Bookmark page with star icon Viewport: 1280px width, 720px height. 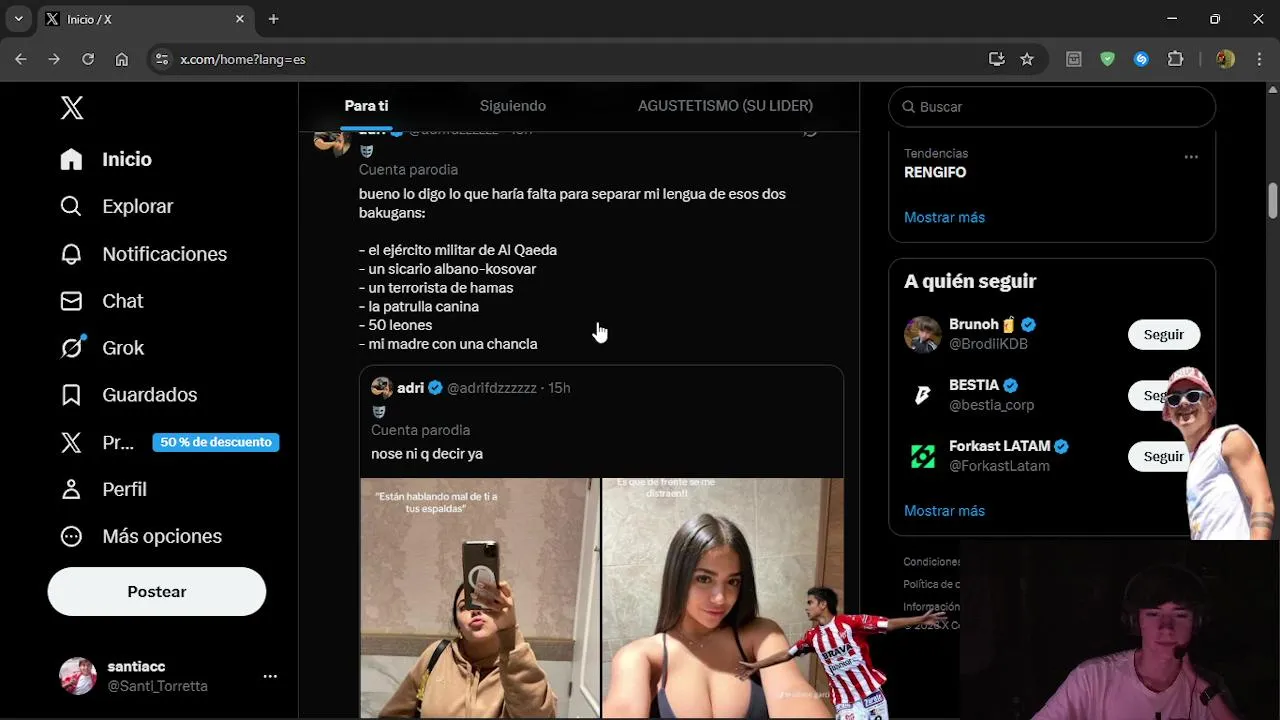click(1027, 59)
